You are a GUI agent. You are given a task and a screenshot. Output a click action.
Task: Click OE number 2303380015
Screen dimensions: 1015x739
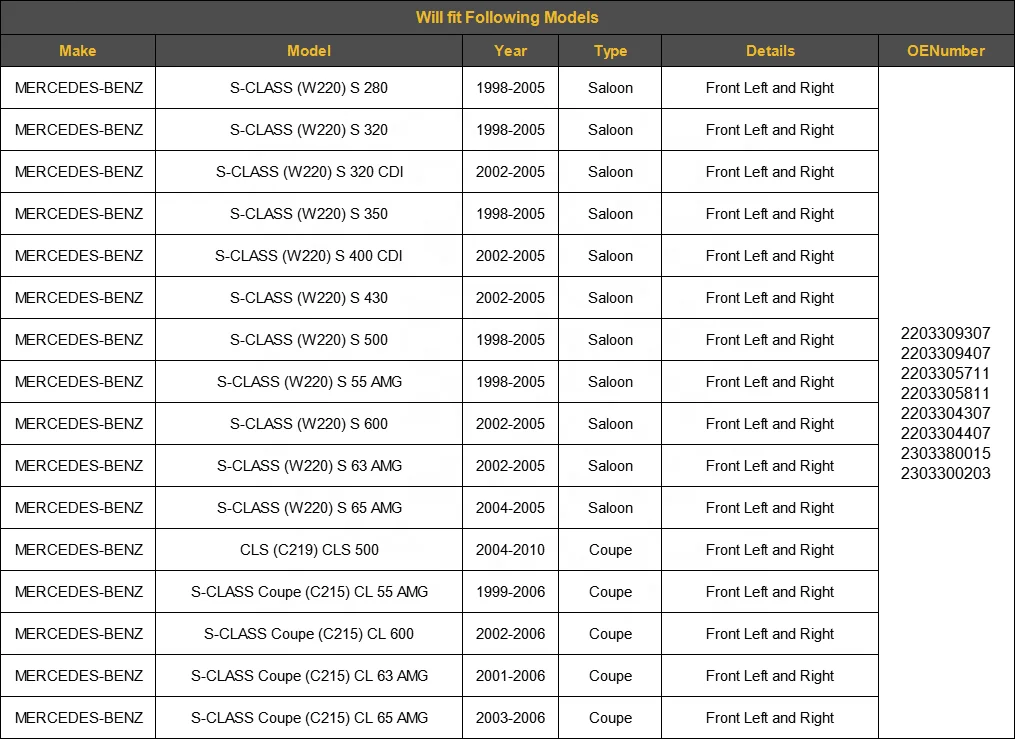click(945, 453)
